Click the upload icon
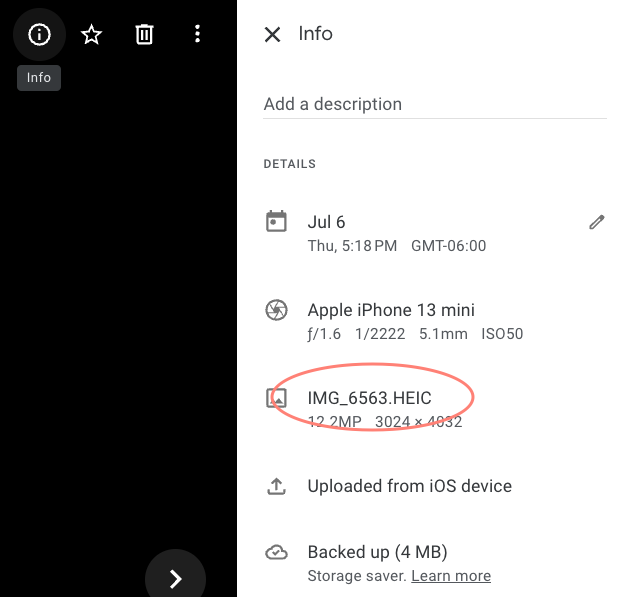Screen dimensions: 631x597 pos(276,487)
